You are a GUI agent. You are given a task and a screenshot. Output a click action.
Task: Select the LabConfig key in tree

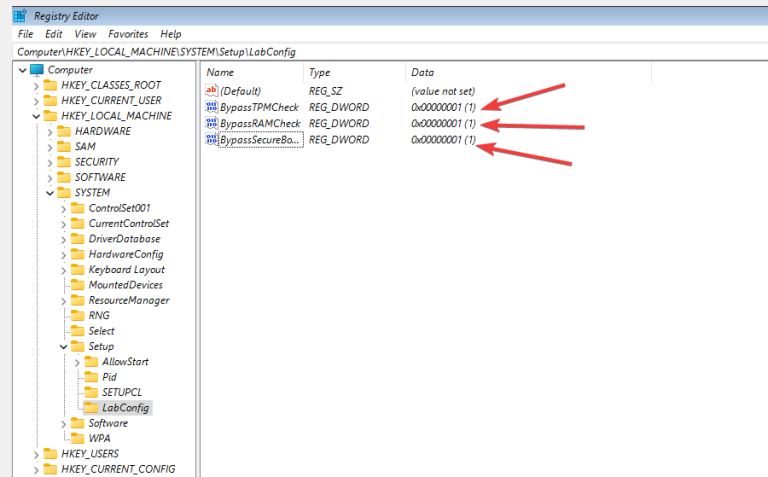pos(125,407)
